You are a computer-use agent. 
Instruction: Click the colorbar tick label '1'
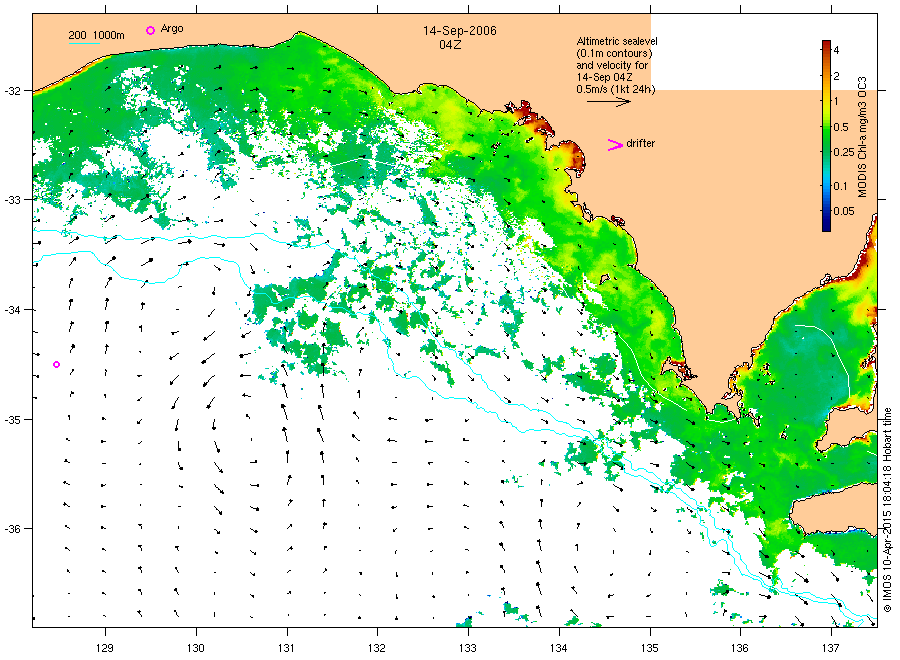tap(836, 101)
